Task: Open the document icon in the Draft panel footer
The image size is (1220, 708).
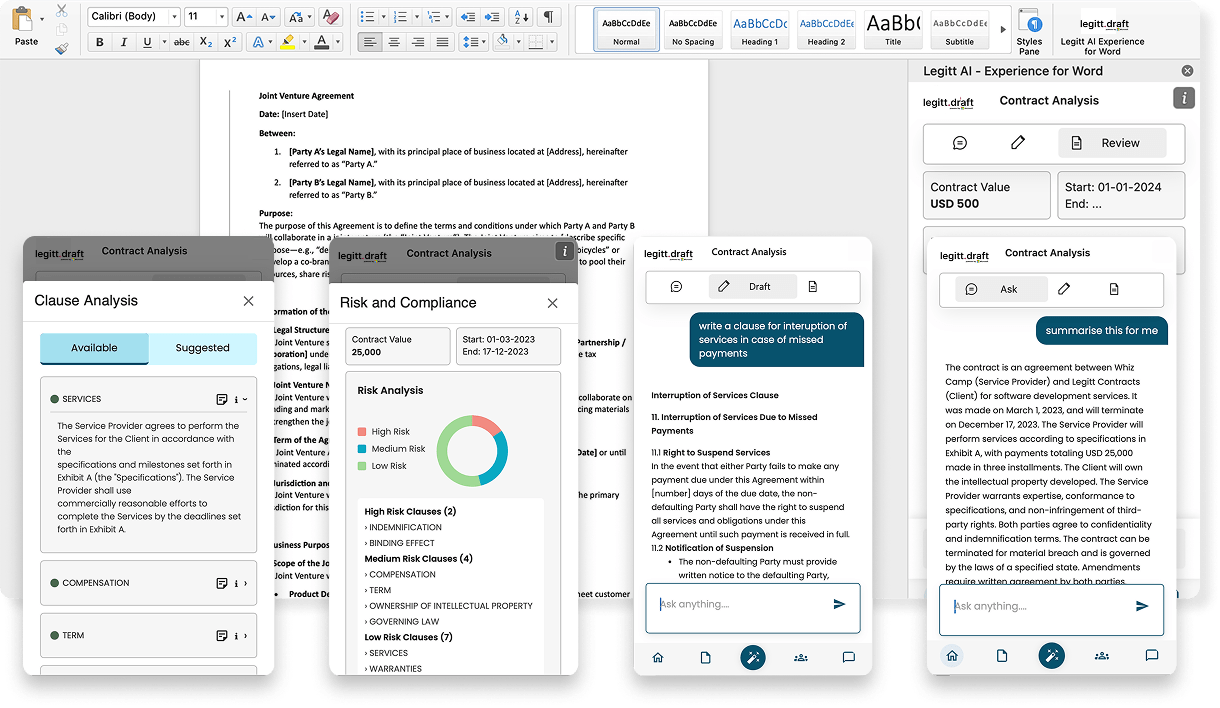Action: (x=705, y=657)
